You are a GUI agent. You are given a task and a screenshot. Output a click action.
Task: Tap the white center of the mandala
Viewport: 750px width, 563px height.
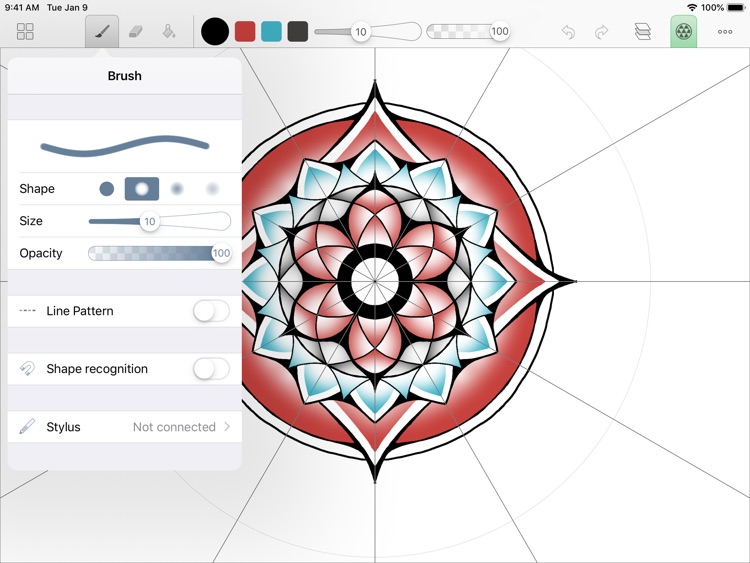point(375,282)
